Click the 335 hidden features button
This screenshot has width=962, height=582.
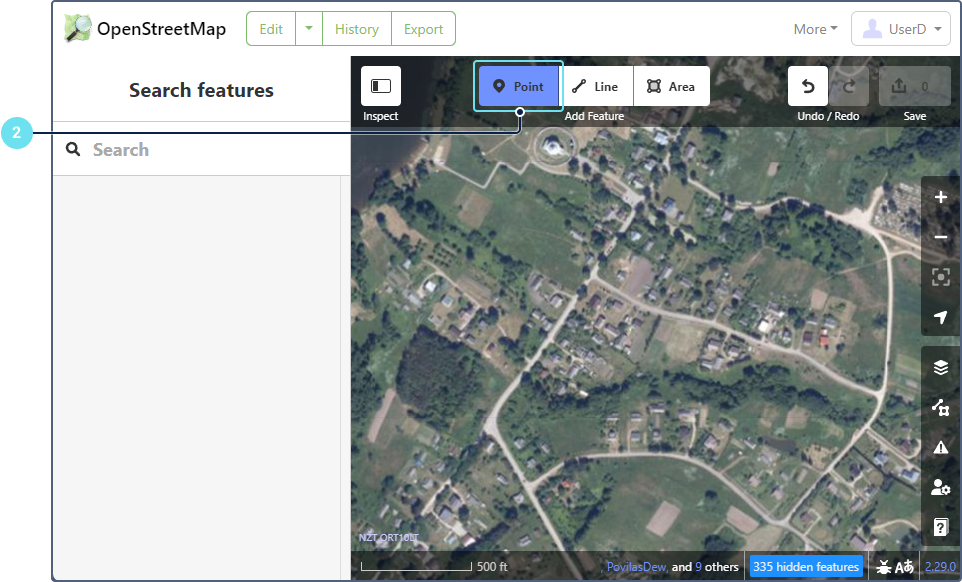coord(805,566)
